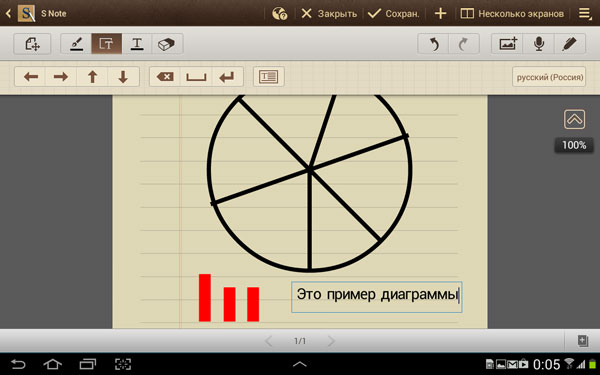Screen dimensions: 600x375
Task: Add a page with bottom-right icon
Action: (x=582, y=341)
